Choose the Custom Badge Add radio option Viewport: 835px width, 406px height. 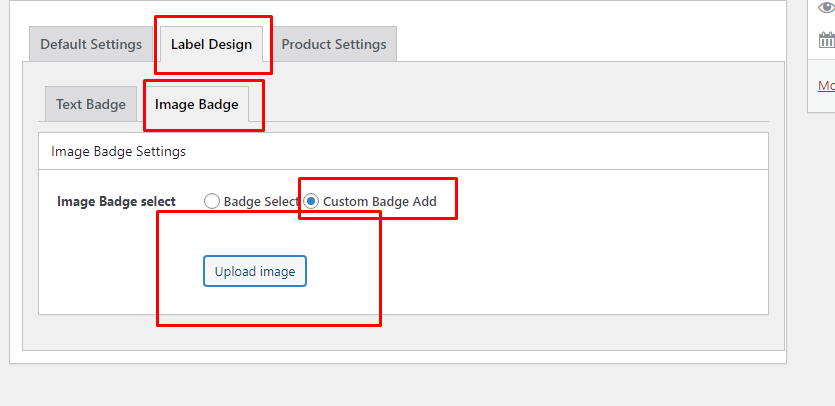tap(311, 201)
